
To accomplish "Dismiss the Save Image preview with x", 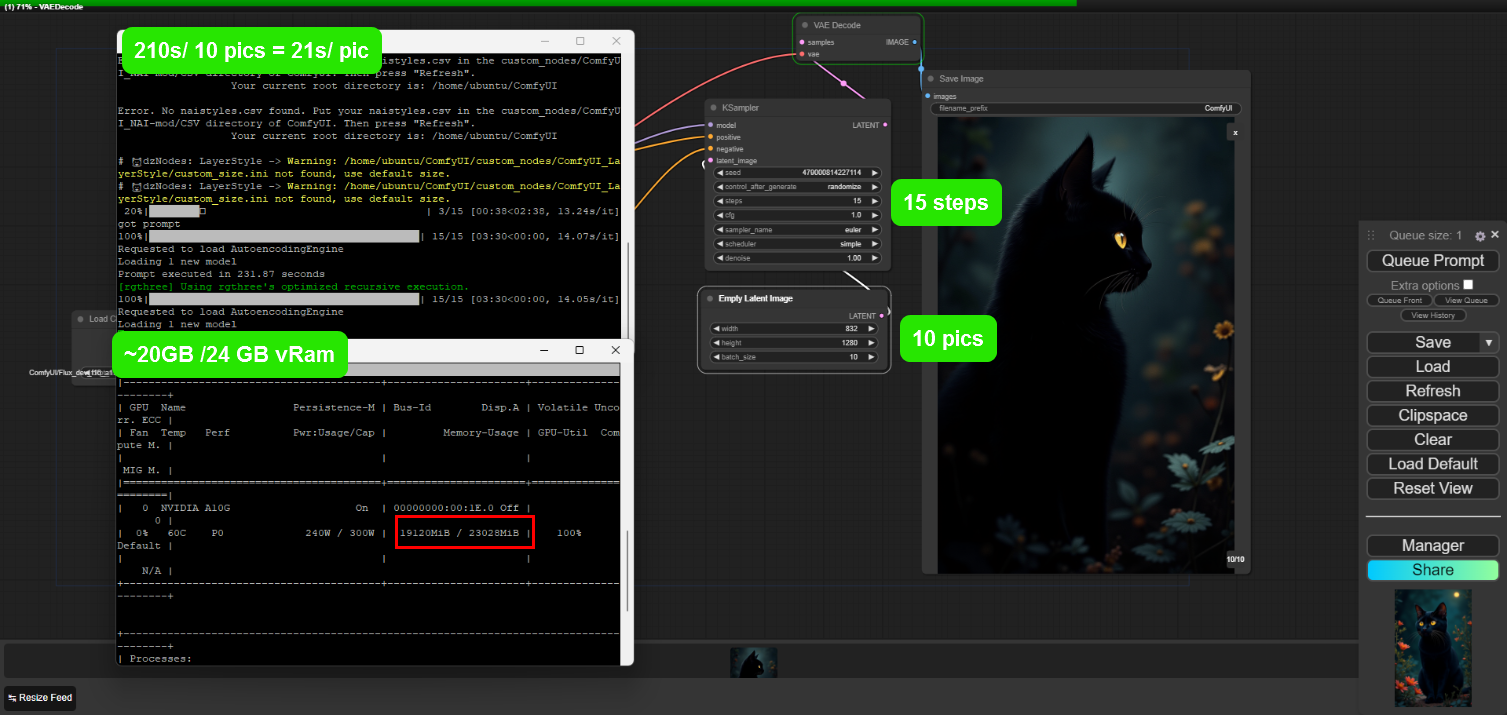I will coord(1234,132).
